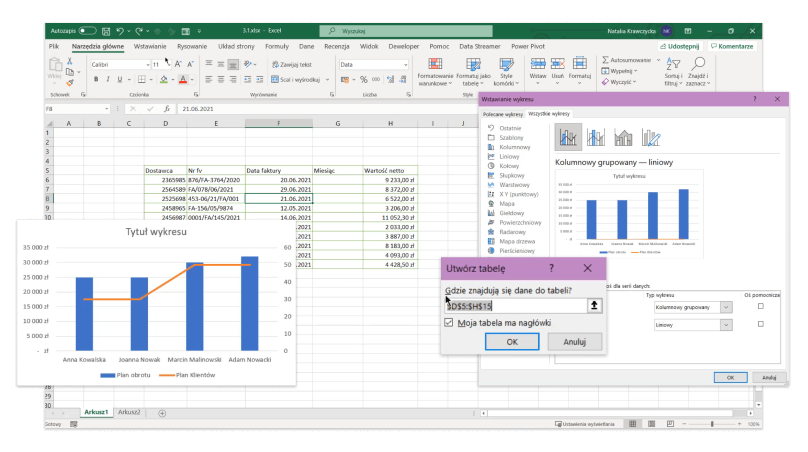This screenshot has height=452, width=808.
Task: Click Anuluj in Utwórz tabelę dialog
Action: pos(574,341)
